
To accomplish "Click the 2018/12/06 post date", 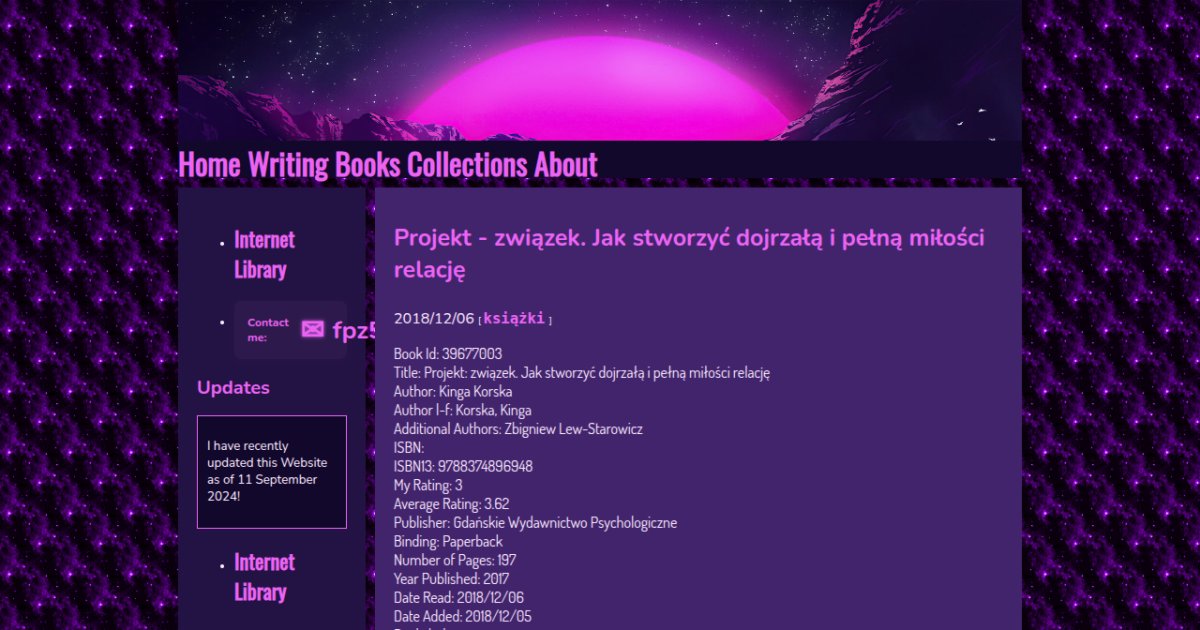I will (x=434, y=318).
